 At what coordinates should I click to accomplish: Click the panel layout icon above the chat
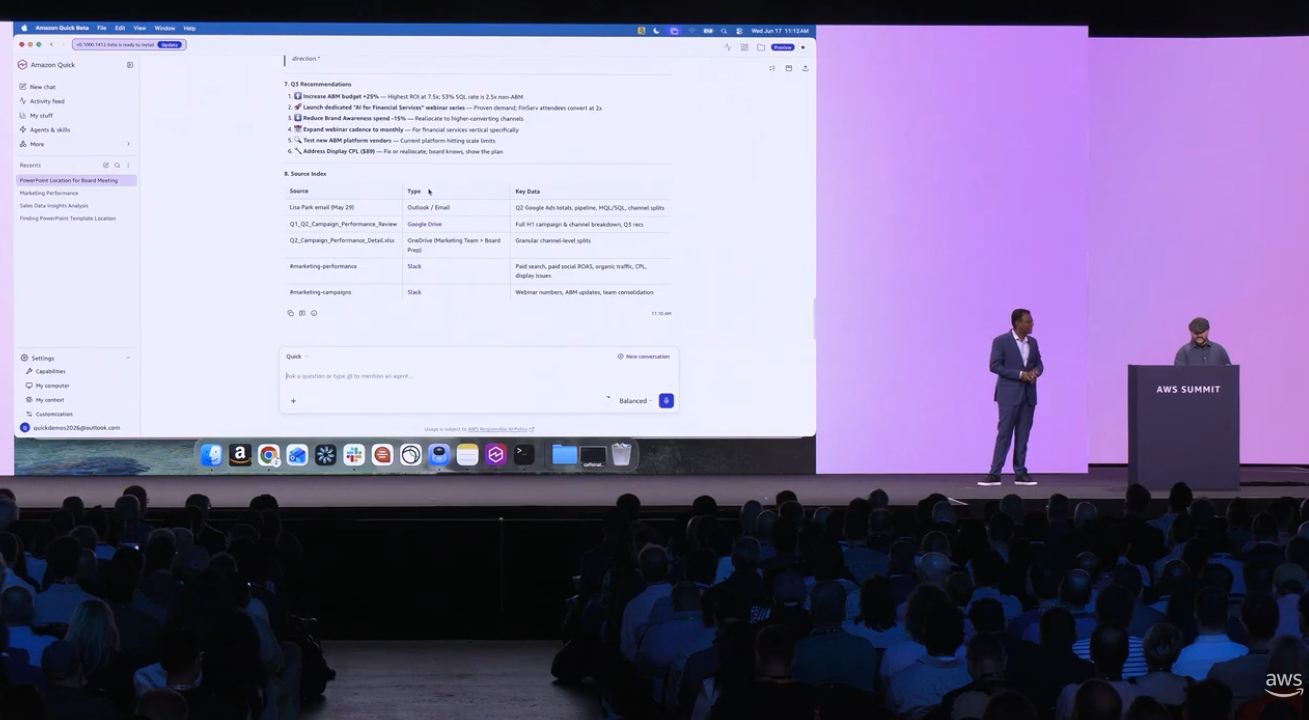pyautogui.click(x=789, y=68)
